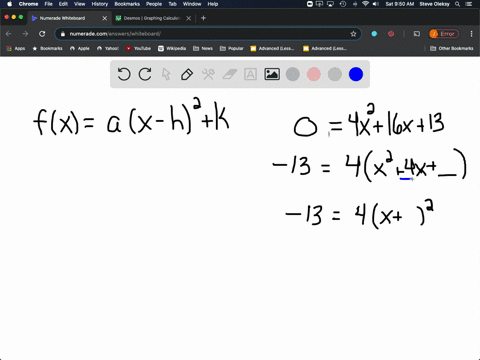Open the YouTube bookmark
The height and width of the screenshot is (360, 480).
coord(138,48)
